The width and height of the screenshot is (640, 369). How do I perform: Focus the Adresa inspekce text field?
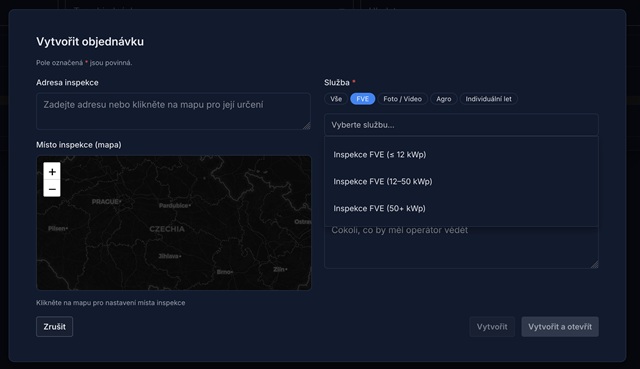(x=173, y=111)
